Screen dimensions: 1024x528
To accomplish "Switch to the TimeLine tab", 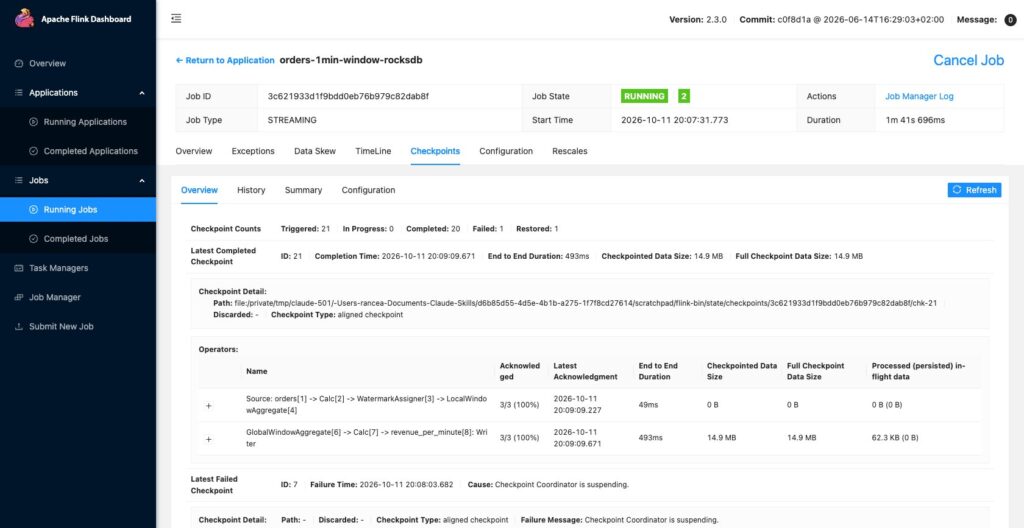I will (373, 151).
